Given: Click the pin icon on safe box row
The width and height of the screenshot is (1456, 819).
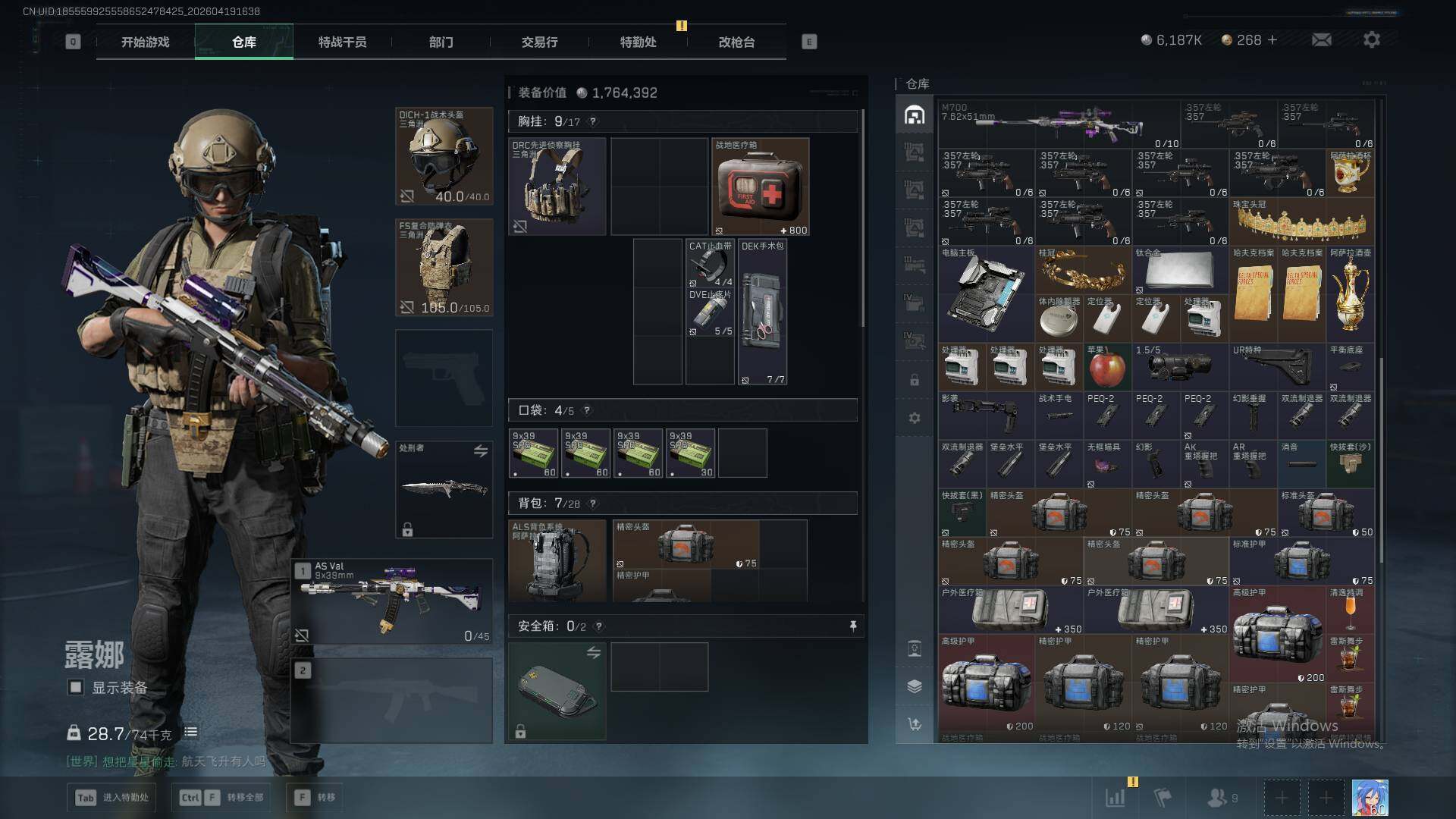Looking at the screenshot, I should [x=853, y=626].
